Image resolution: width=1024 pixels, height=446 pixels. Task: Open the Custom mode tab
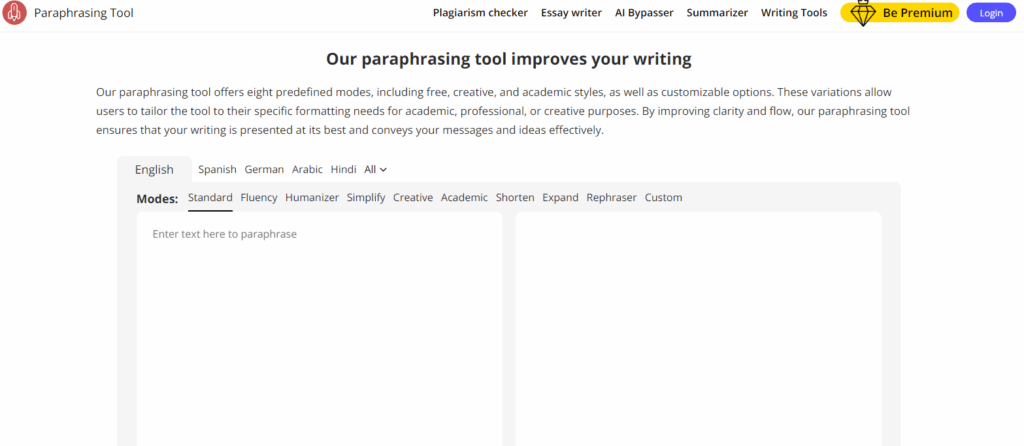point(664,197)
